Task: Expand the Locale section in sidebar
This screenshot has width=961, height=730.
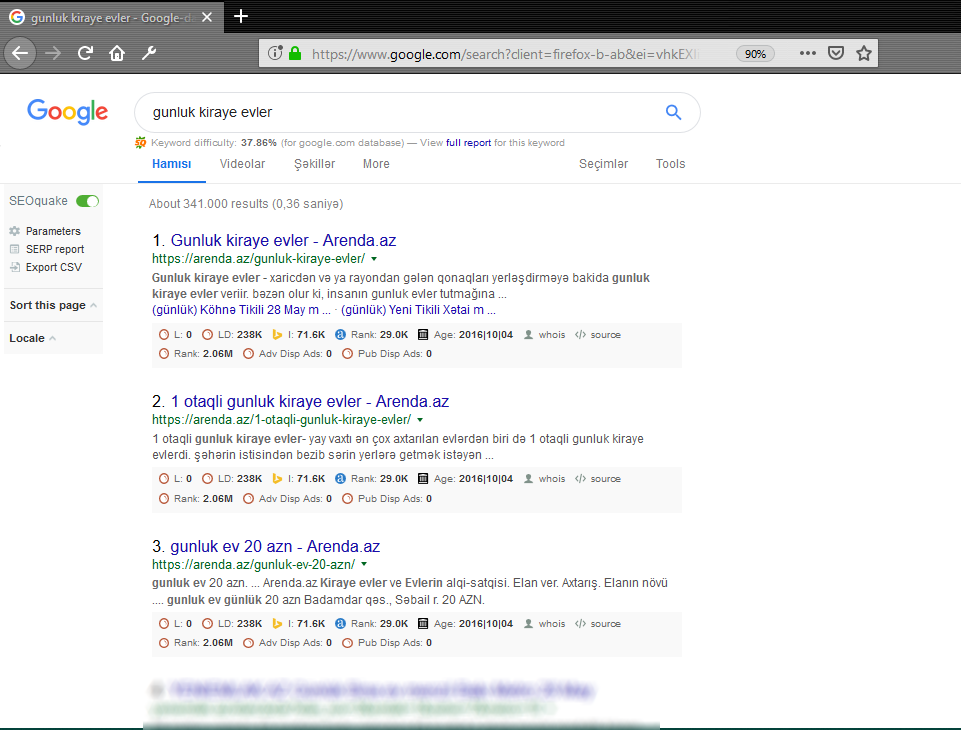Action: pyautogui.click(x=32, y=338)
